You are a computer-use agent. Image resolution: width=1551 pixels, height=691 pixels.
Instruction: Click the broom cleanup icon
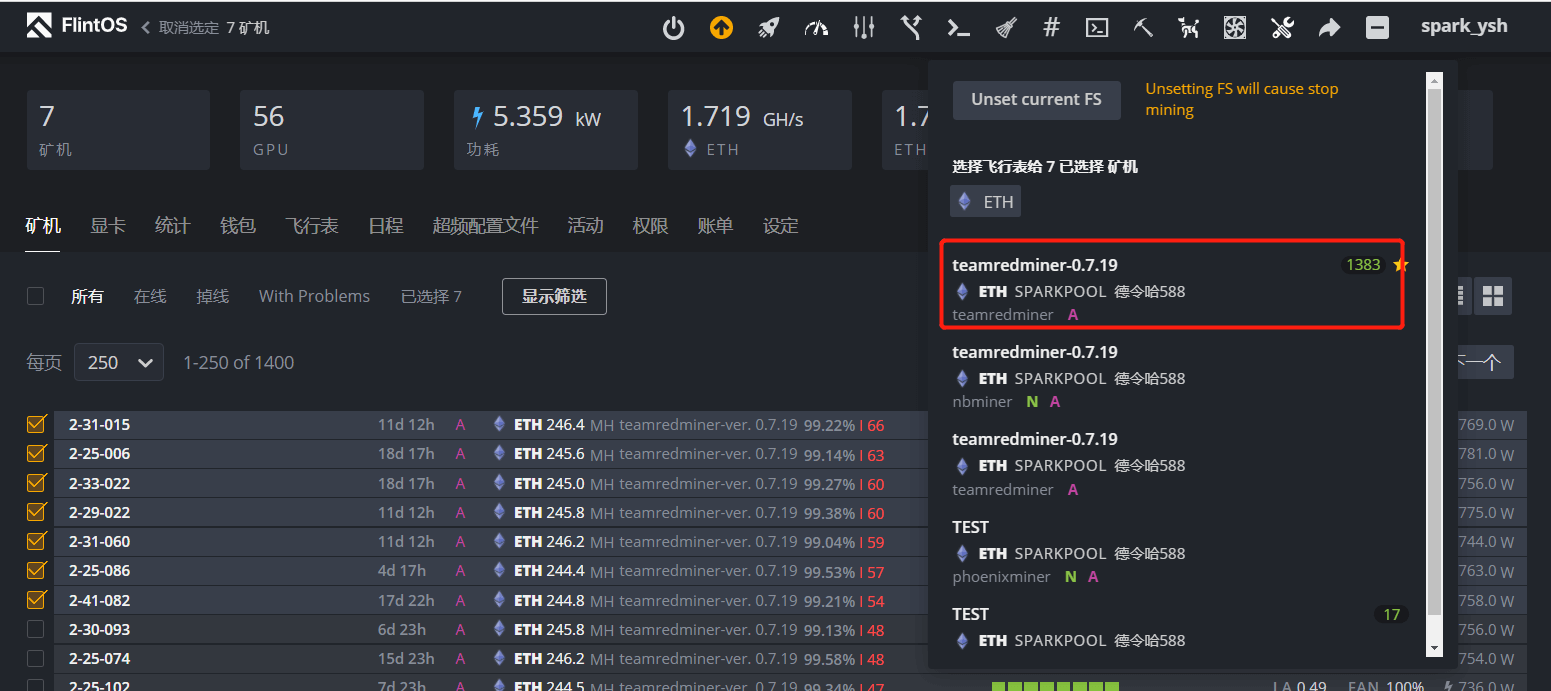pyautogui.click(x=1006, y=28)
